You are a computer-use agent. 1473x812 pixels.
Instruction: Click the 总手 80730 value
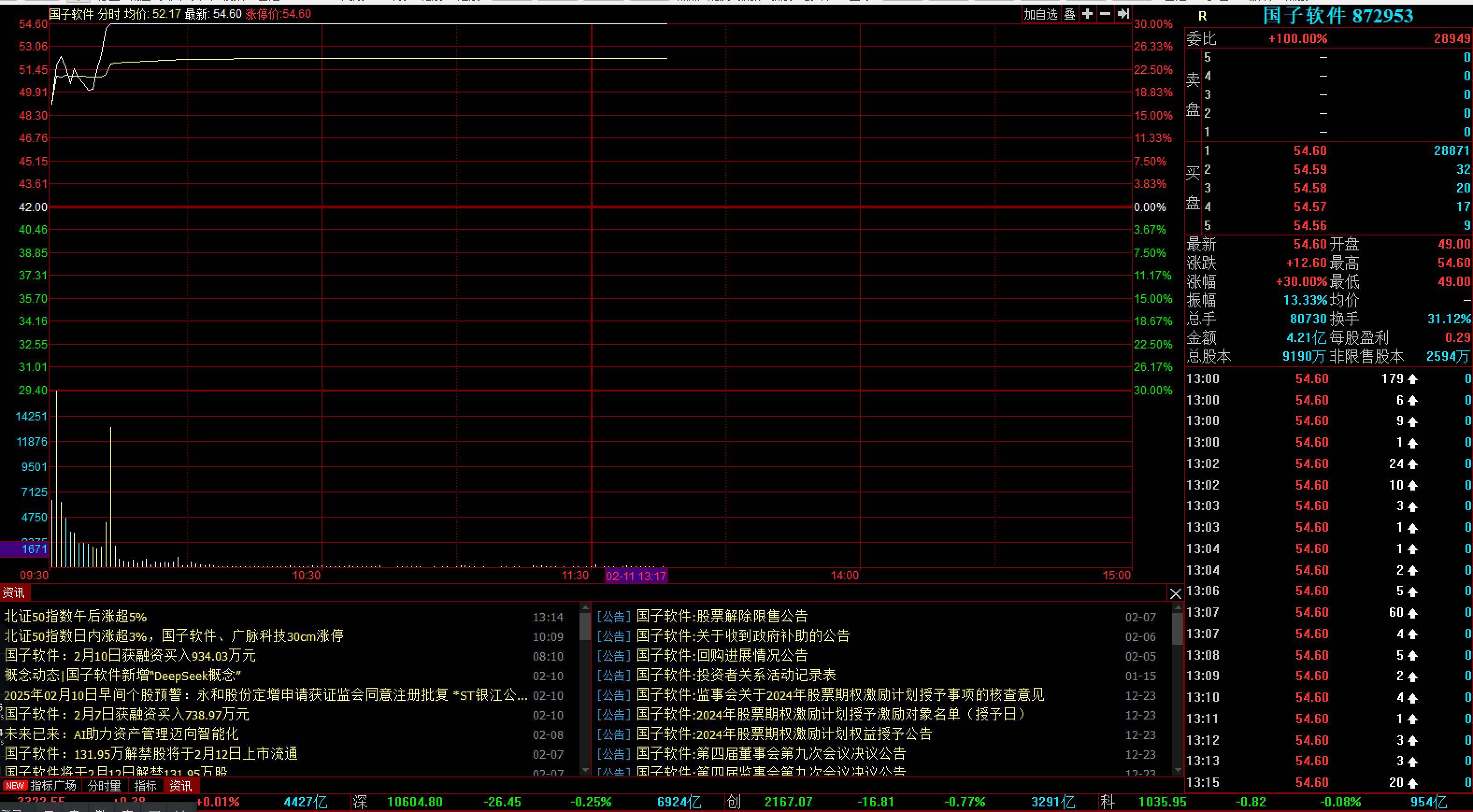pyautogui.click(x=1309, y=319)
